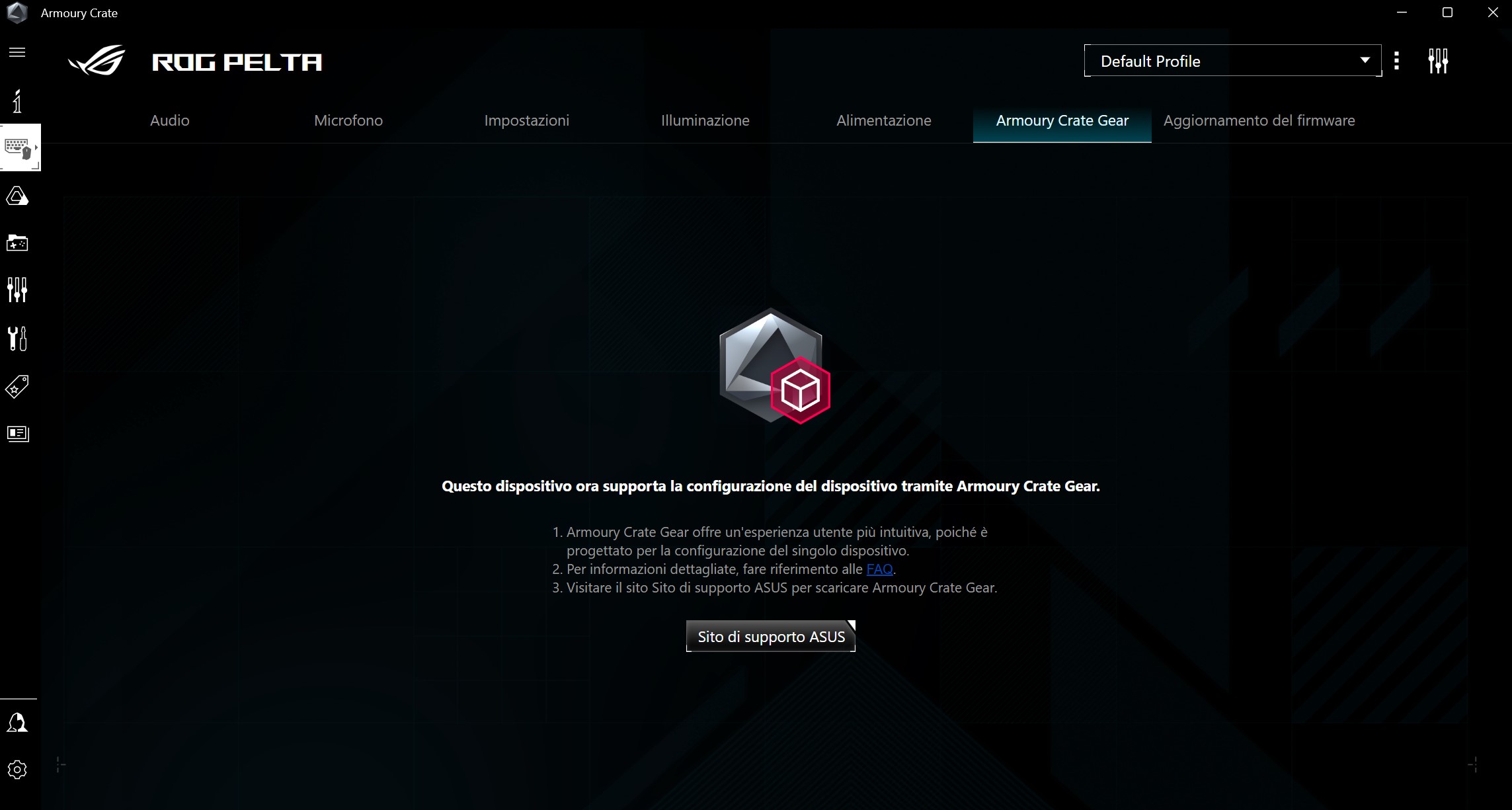Open the Tools wrench sidebar icon

17,339
